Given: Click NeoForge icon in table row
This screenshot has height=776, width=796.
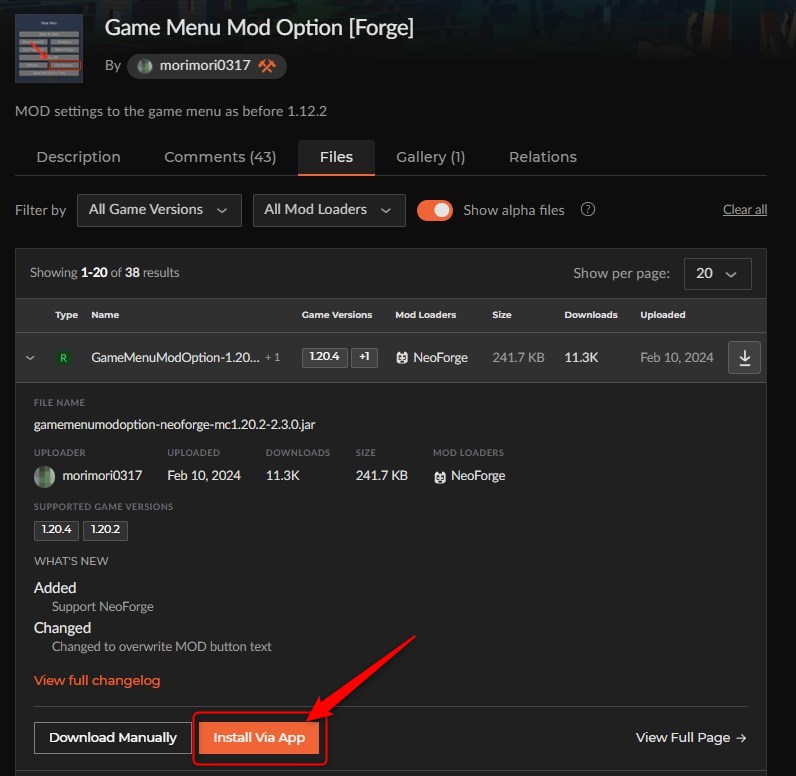Looking at the screenshot, I should pyautogui.click(x=402, y=358).
